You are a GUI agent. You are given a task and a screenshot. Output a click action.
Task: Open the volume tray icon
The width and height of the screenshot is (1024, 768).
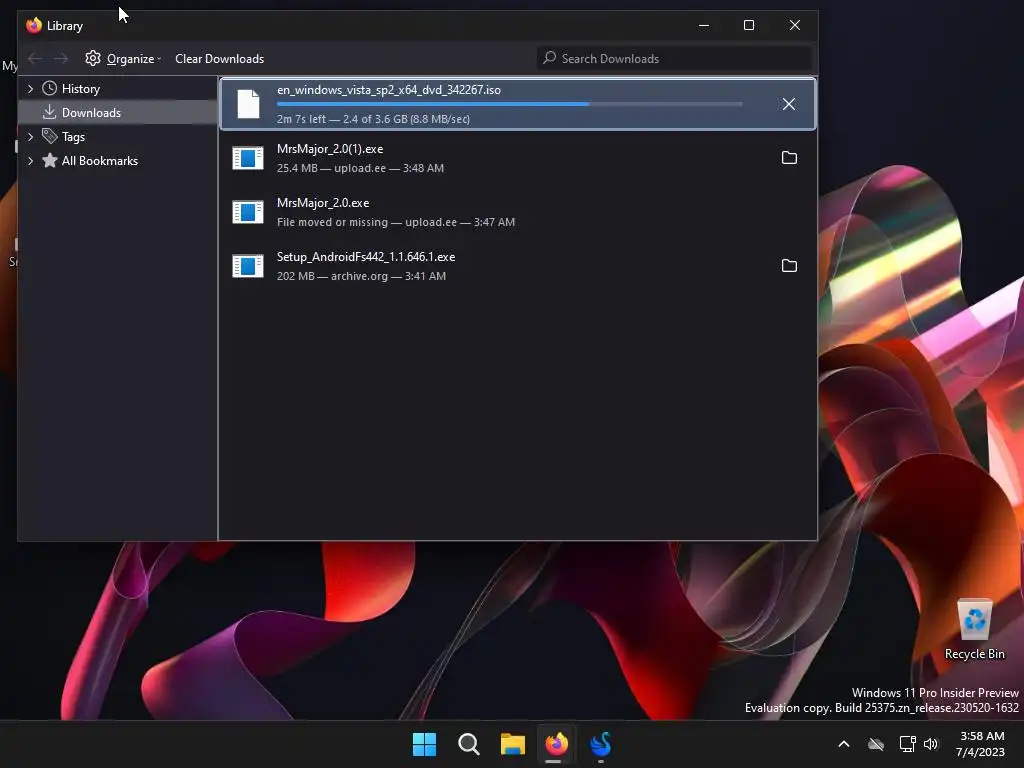click(931, 744)
